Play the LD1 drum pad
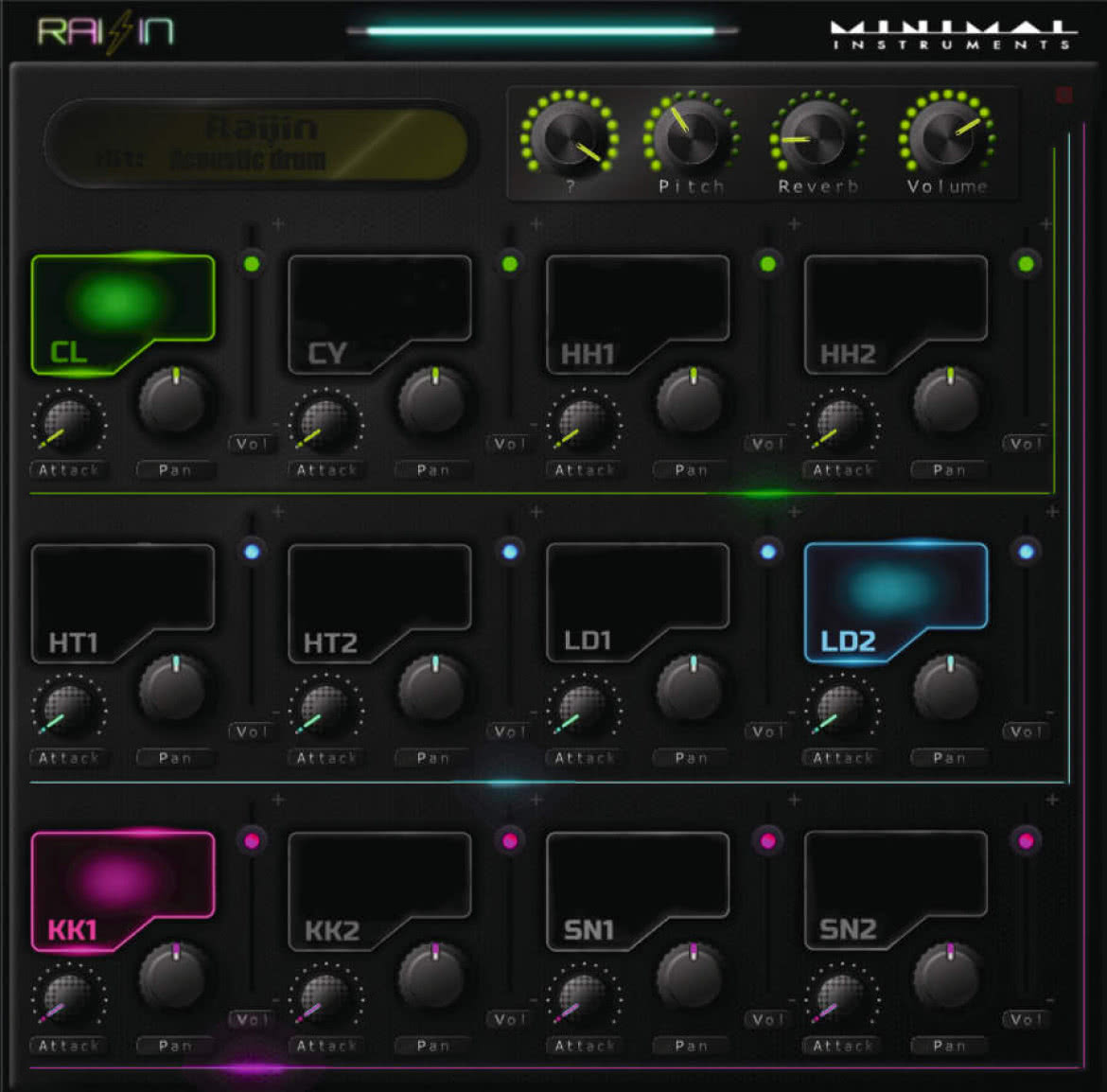The width and height of the screenshot is (1107, 1092). [639, 603]
